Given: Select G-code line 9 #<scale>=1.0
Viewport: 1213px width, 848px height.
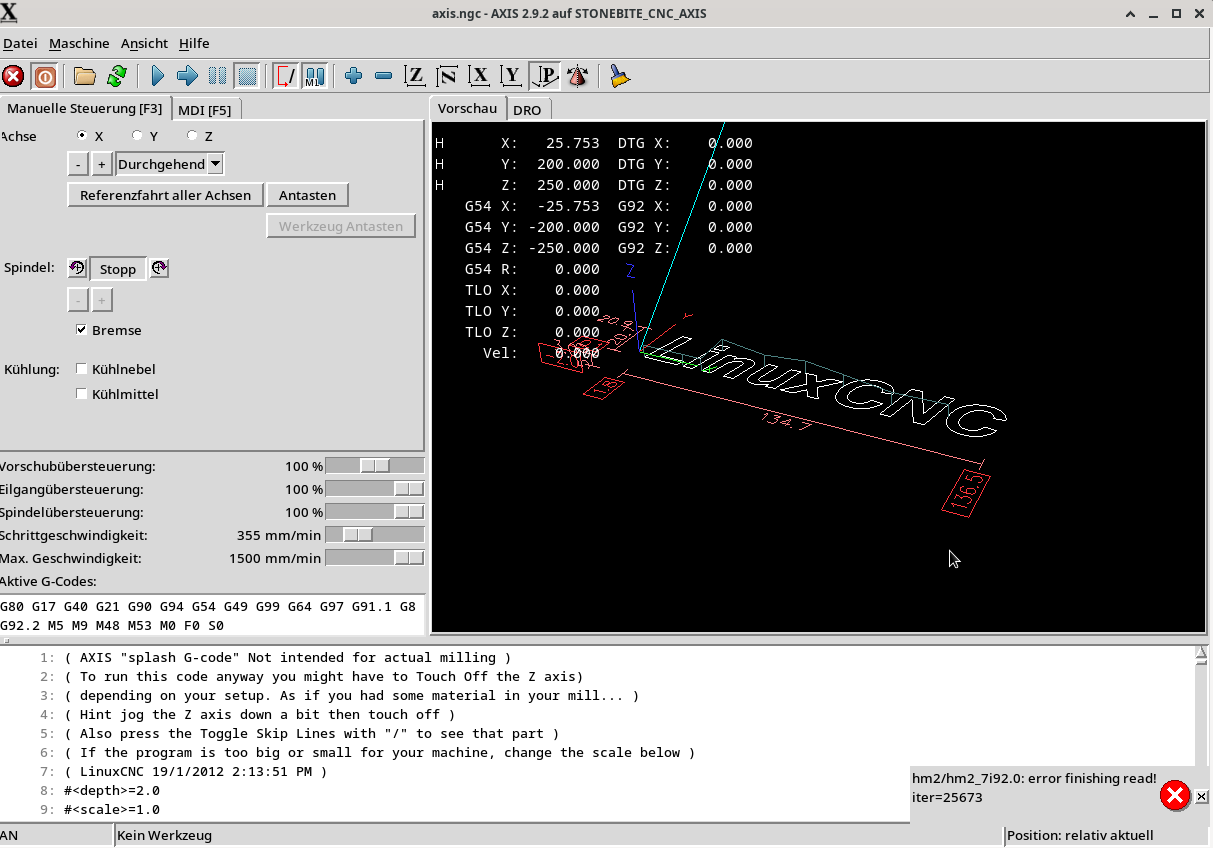Looking at the screenshot, I should pyautogui.click(x=111, y=810).
